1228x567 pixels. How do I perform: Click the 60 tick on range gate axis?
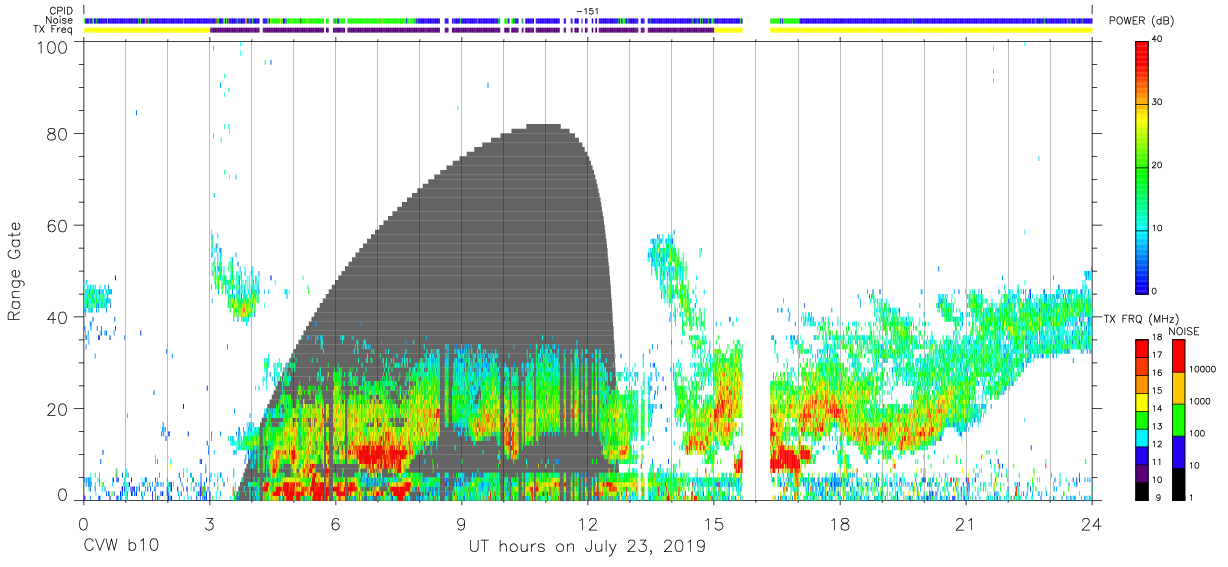click(57, 226)
